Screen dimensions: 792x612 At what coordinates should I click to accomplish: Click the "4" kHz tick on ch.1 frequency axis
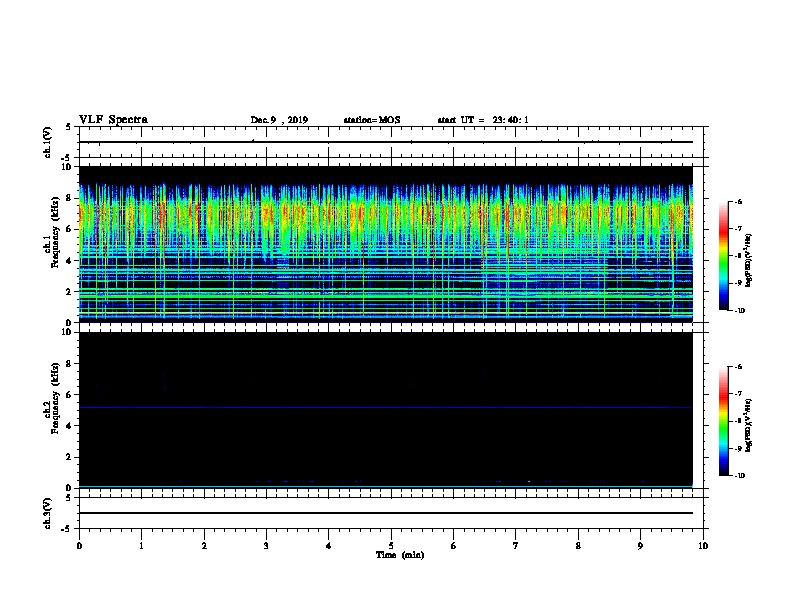point(69,261)
